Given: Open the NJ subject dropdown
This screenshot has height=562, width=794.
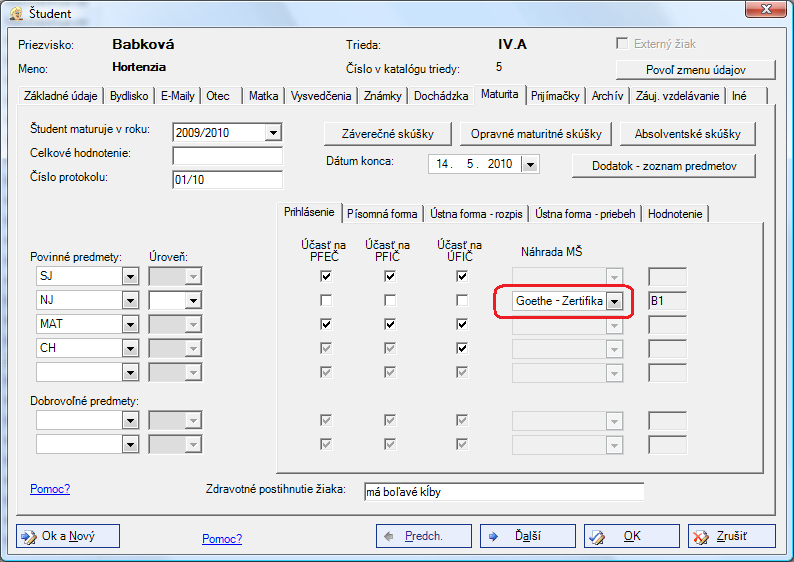Looking at the screenshot, I should tap(130, 301).
